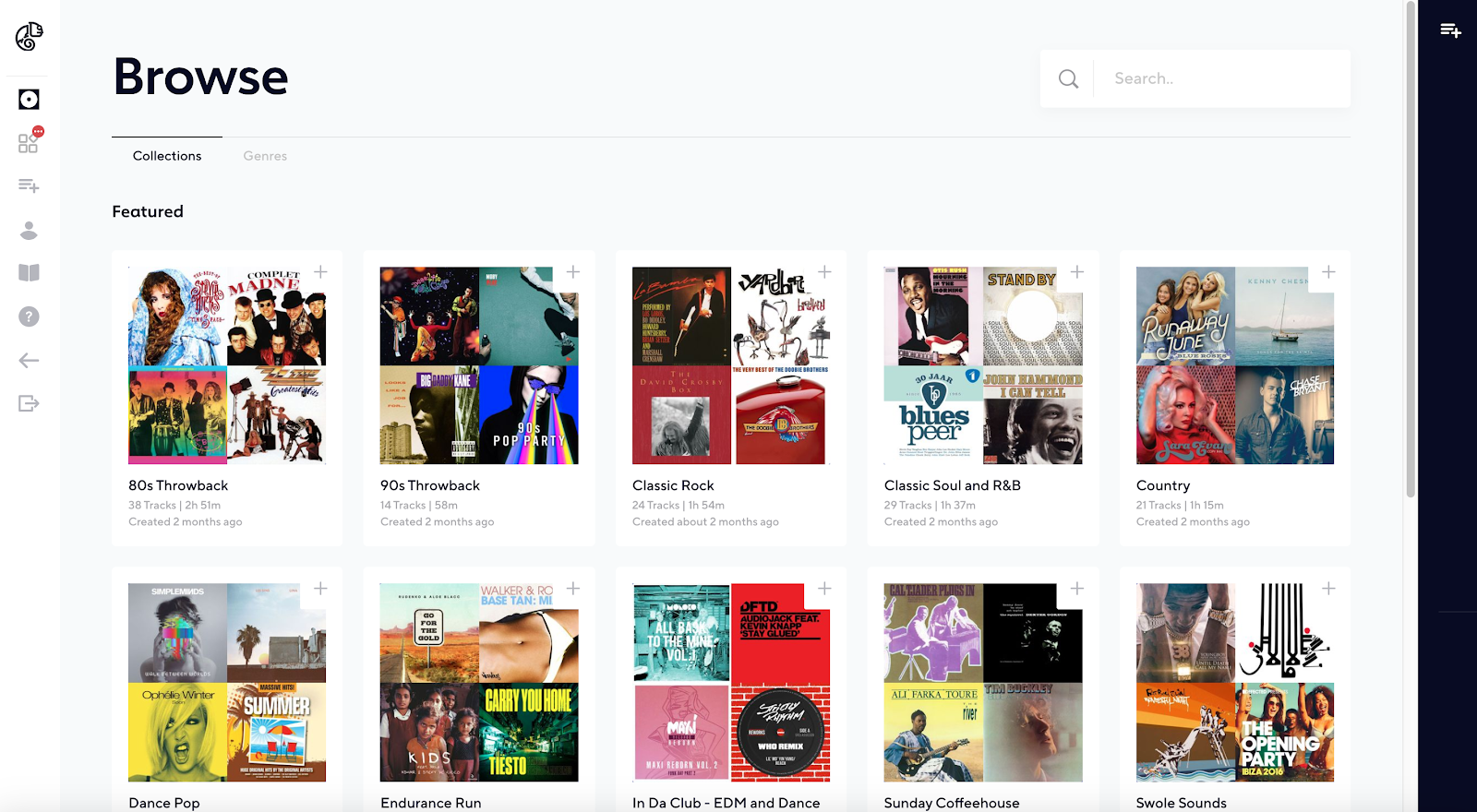Add 80s Throwback with its plus icon
This screenshot has width=1477, height=812.
point(320,272)
